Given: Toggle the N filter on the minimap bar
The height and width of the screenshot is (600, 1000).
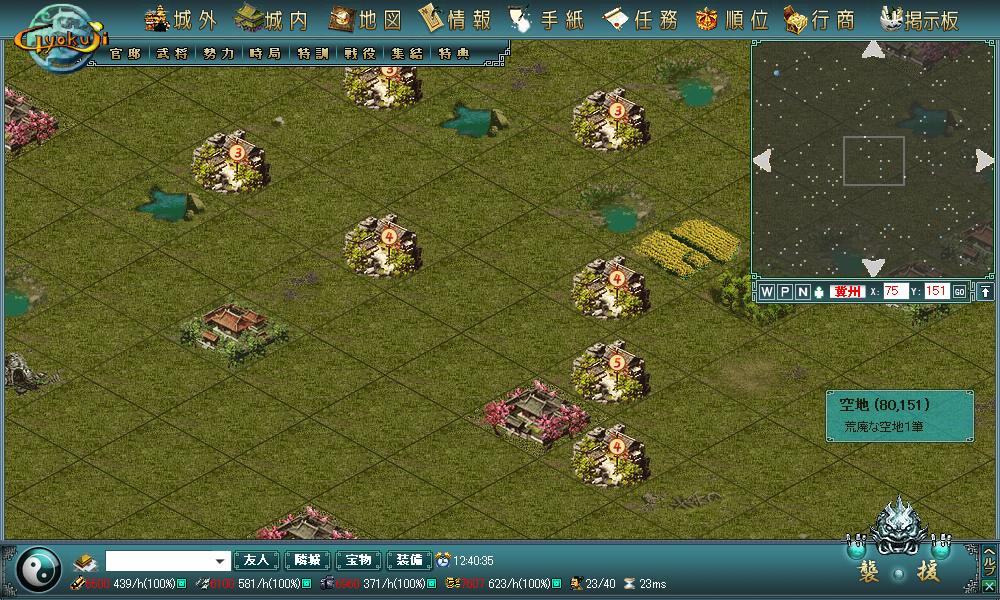Looking at the screenshot, I should tap(803, 292).
